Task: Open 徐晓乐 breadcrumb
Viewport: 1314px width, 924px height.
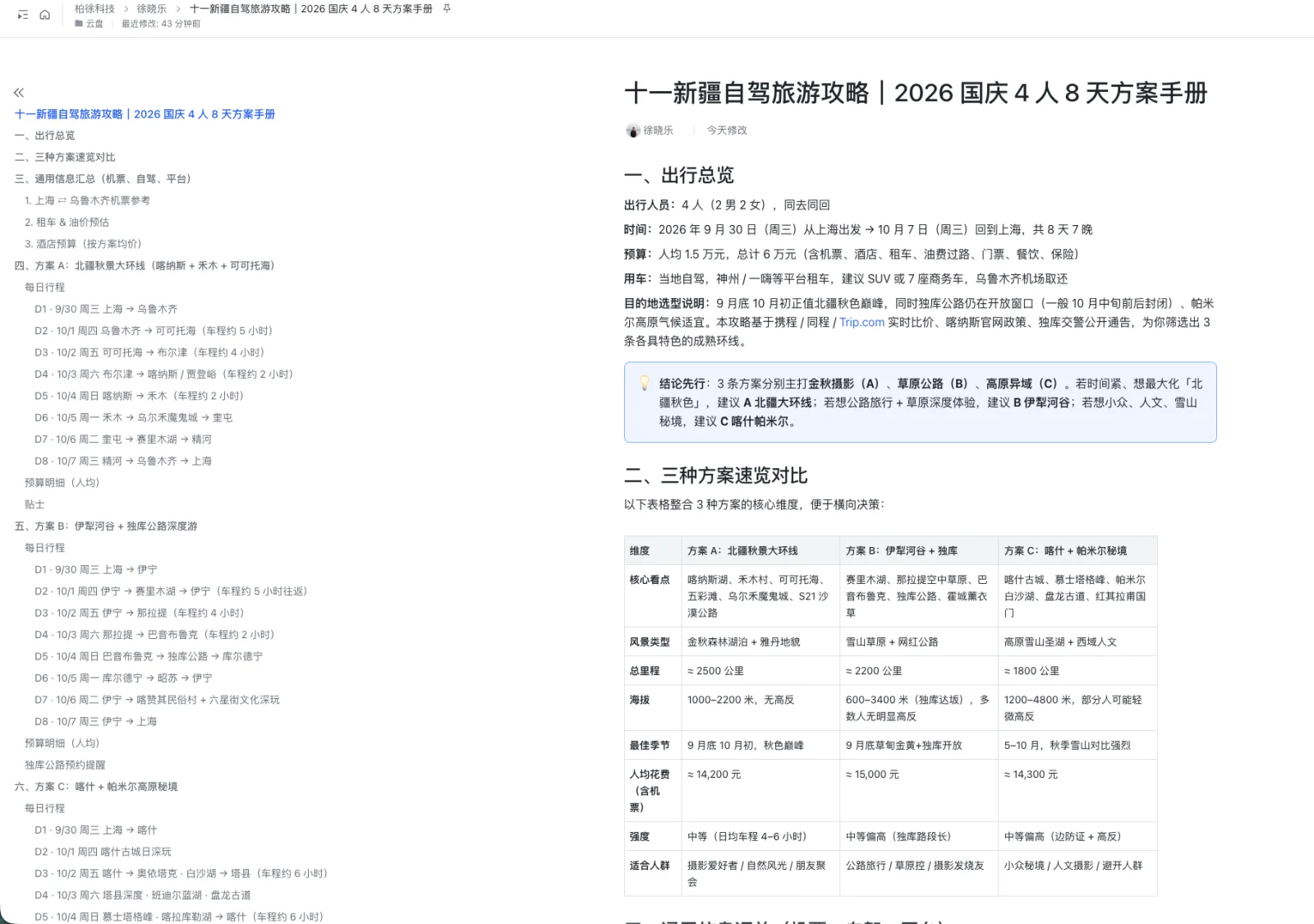Action: tap(151, 9)
